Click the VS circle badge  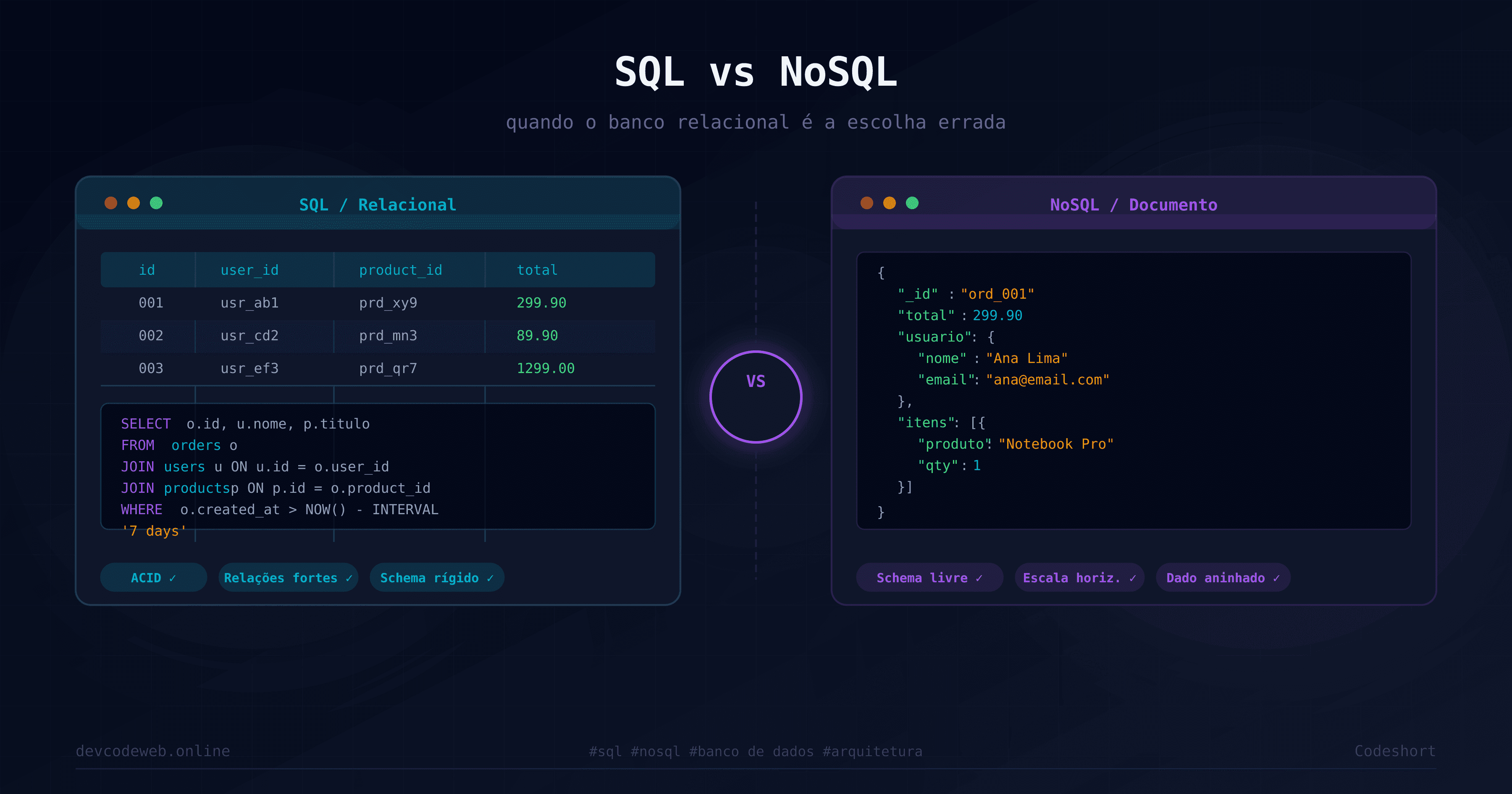pos(756,397)
